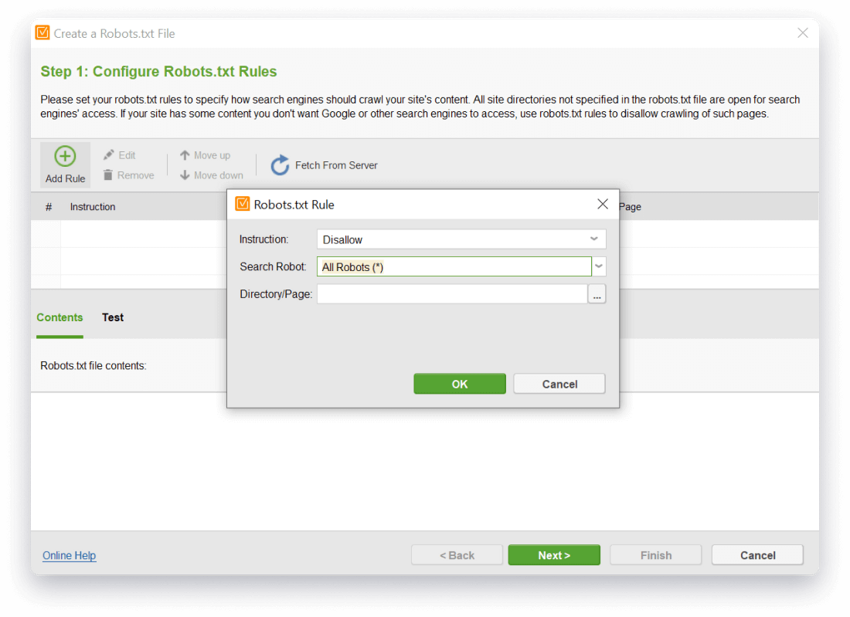Click the Back button
The height and width of the screenshot is (617, 850).
[x=456, y=554]
